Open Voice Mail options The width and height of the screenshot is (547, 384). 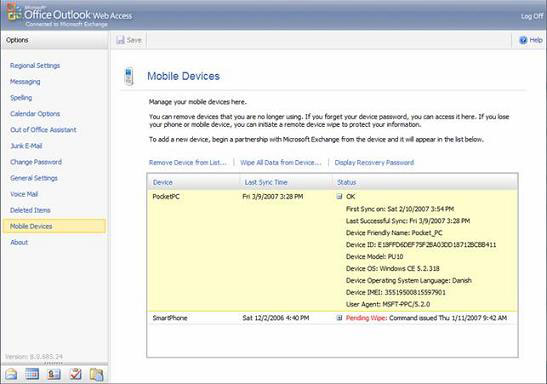click(24, 194)
